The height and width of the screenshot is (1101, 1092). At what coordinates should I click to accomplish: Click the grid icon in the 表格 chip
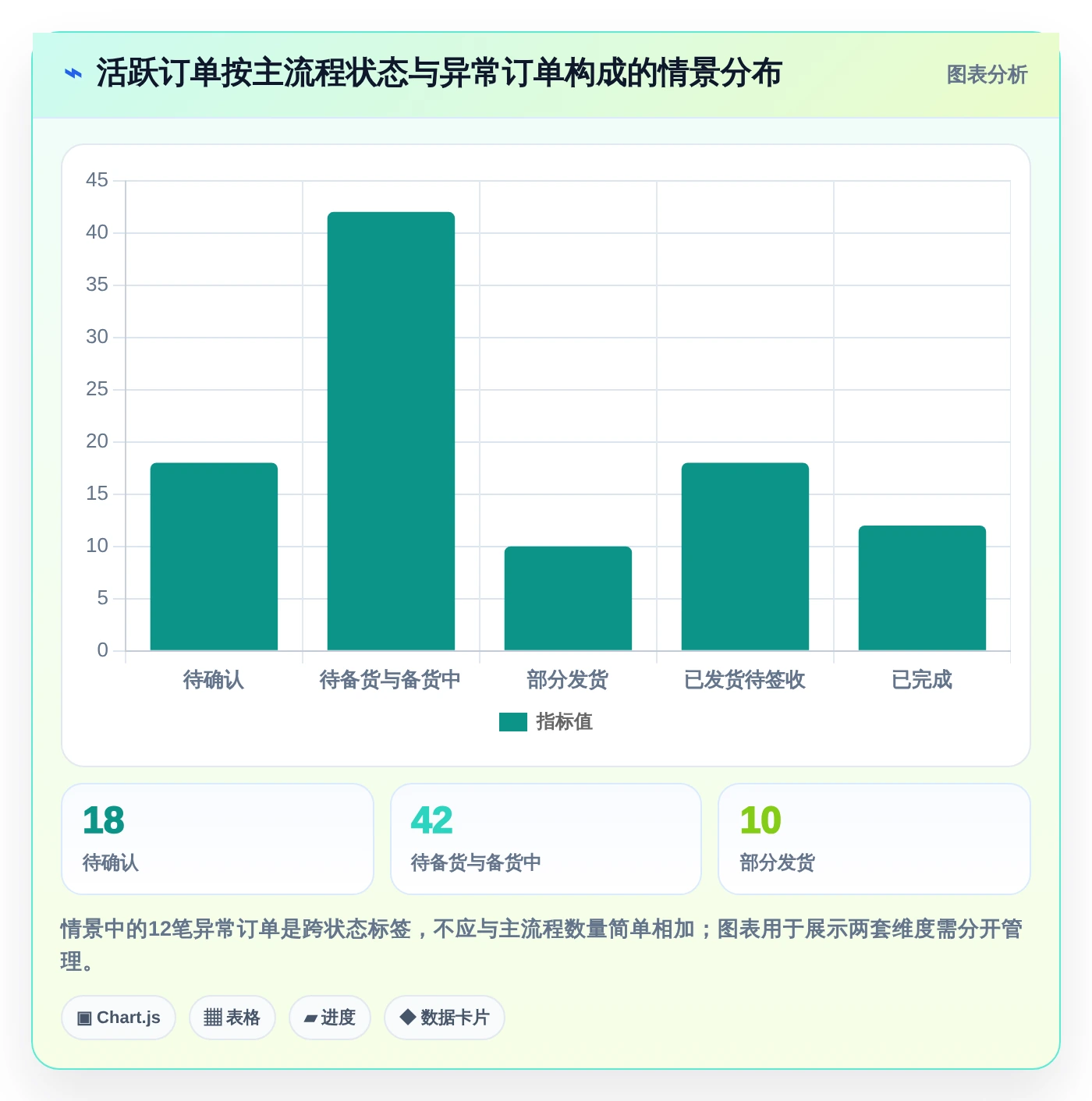(213, 1018)
